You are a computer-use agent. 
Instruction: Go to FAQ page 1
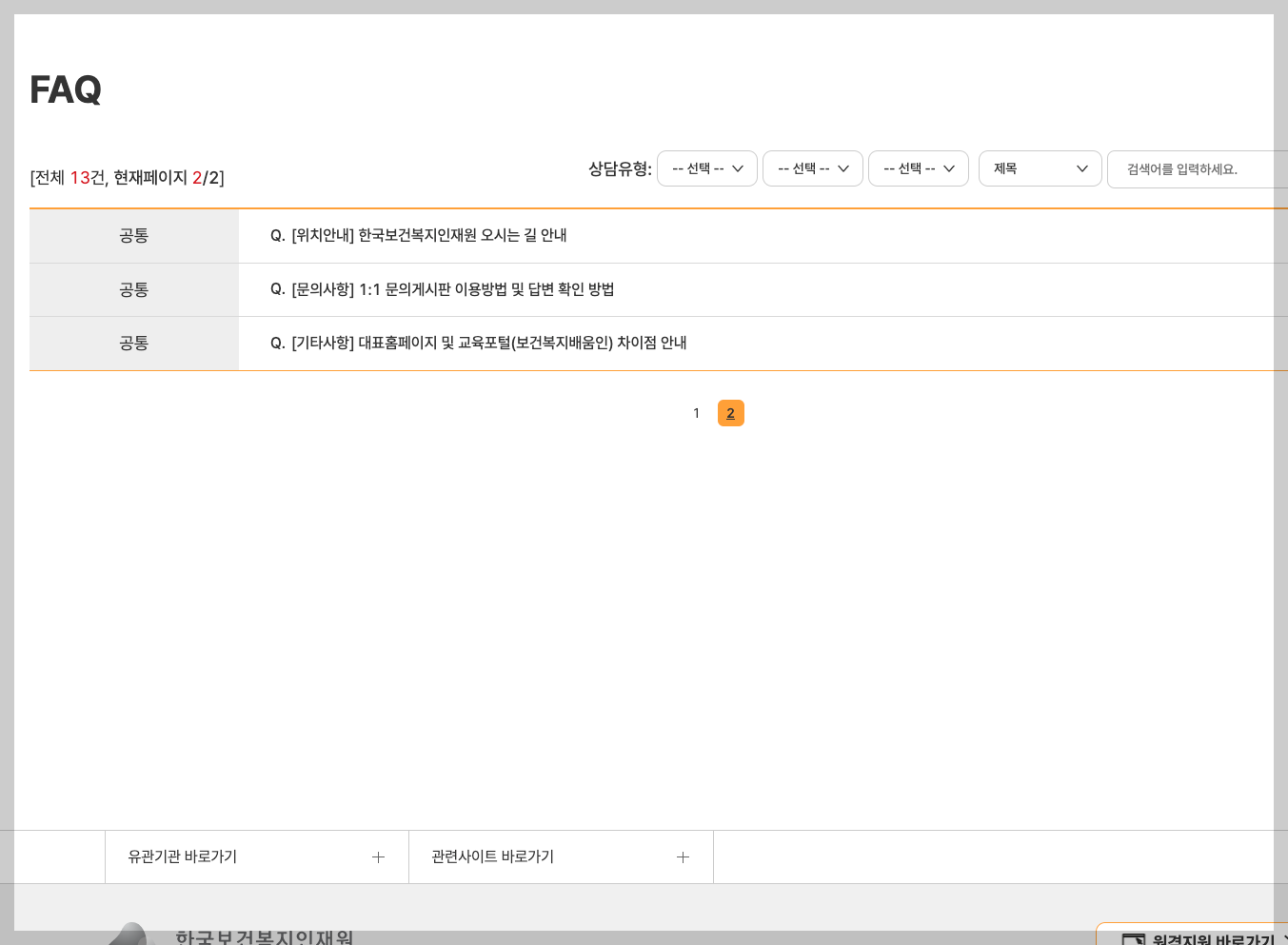pyautogui.click(x=696, y=413)
